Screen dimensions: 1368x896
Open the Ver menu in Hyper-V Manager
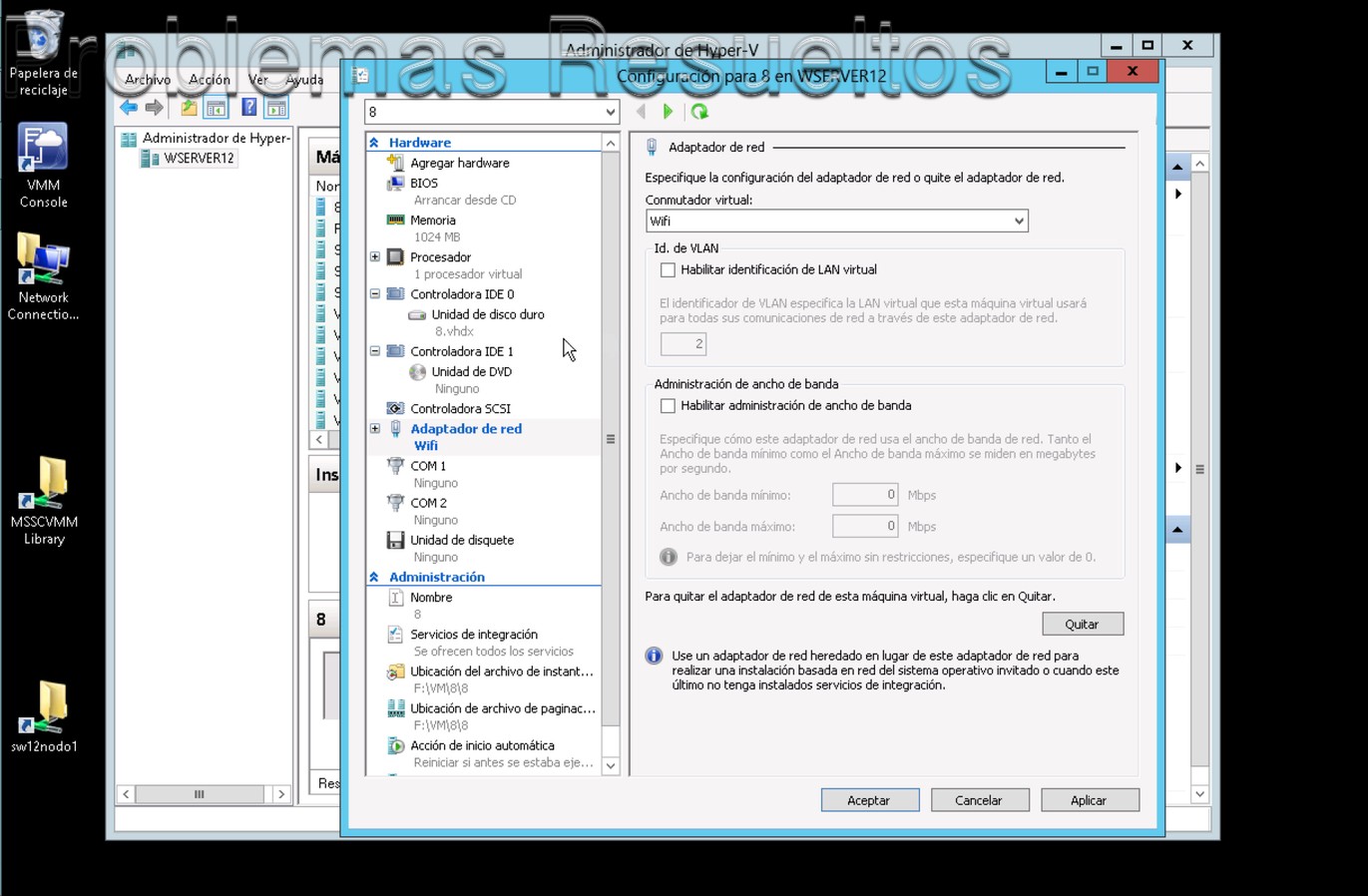pyautogui.click(x=257, y=80)
